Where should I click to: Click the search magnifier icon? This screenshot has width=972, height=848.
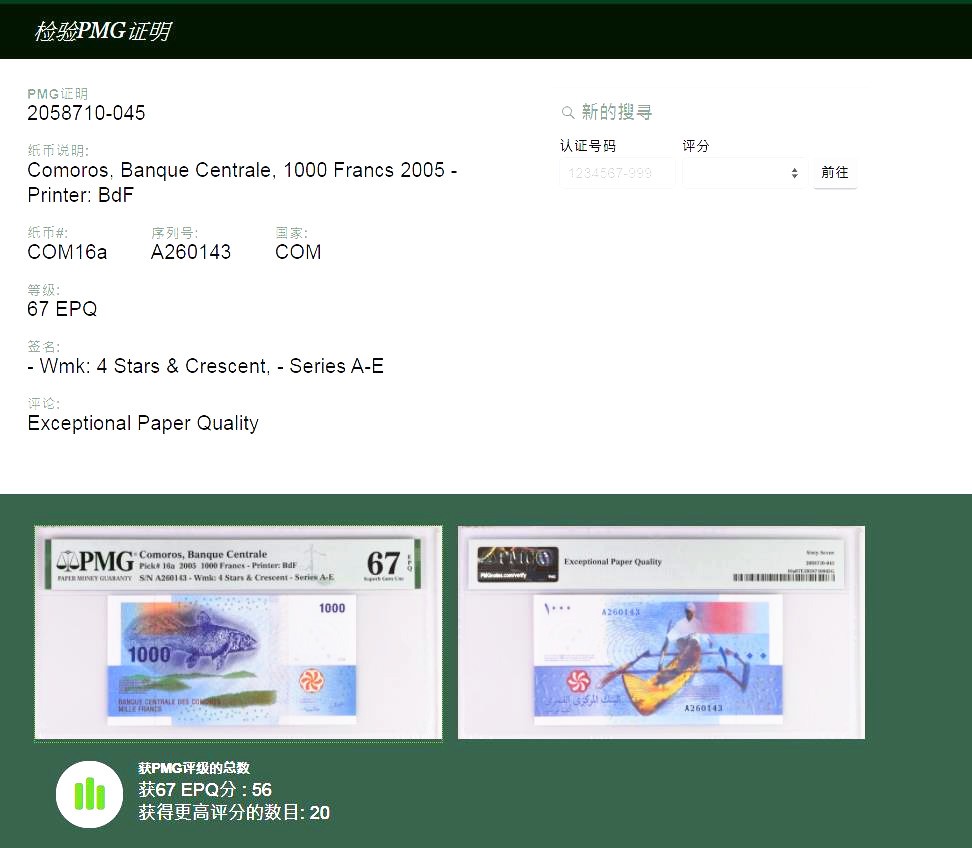(568, 113)
